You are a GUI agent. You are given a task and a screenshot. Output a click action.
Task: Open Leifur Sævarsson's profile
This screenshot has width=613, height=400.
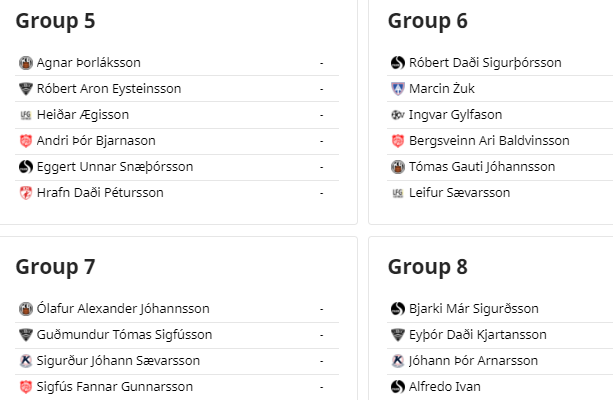(x=459, y=193)
